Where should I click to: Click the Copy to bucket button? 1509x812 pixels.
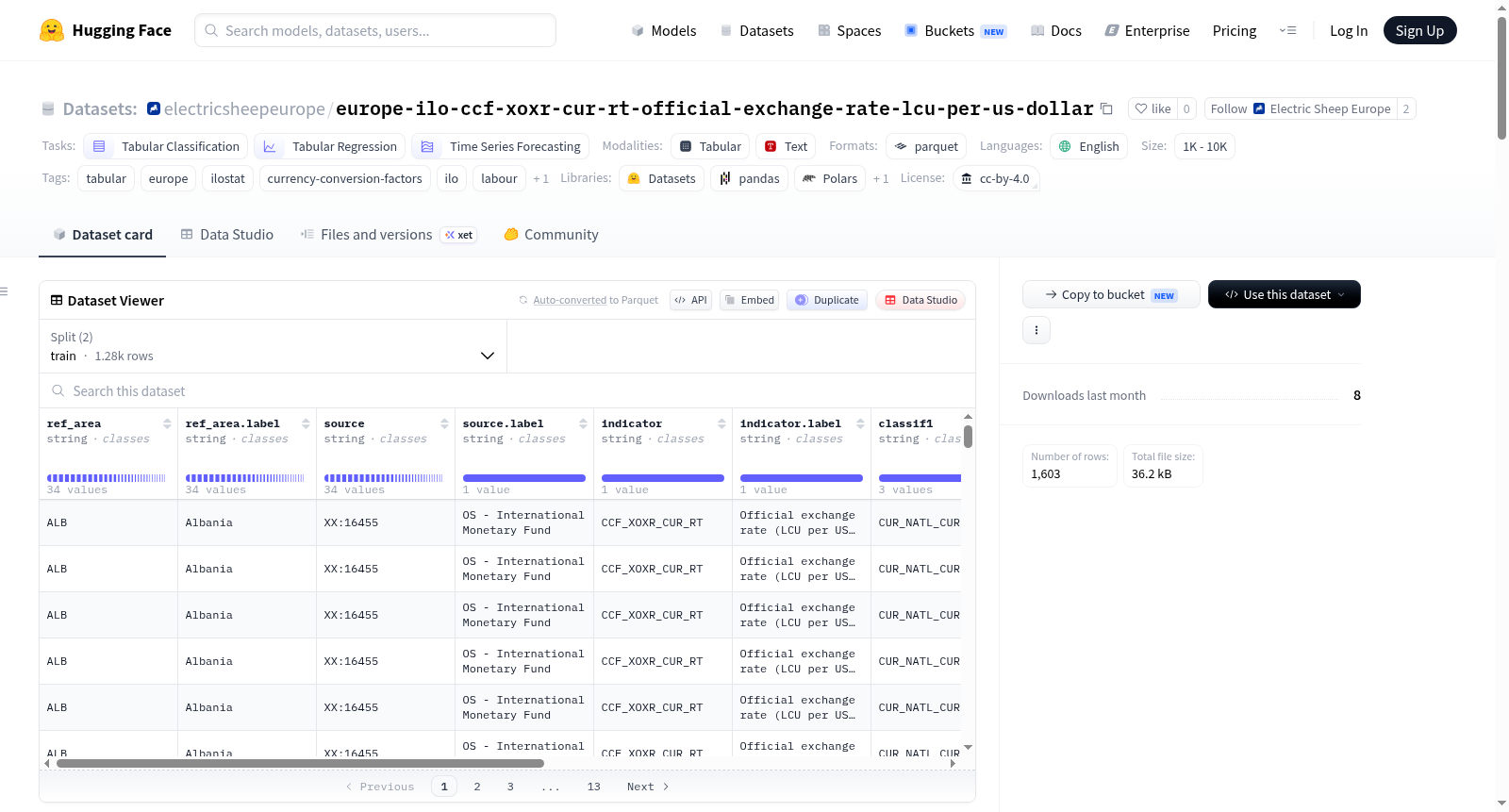coord(1111,294)
